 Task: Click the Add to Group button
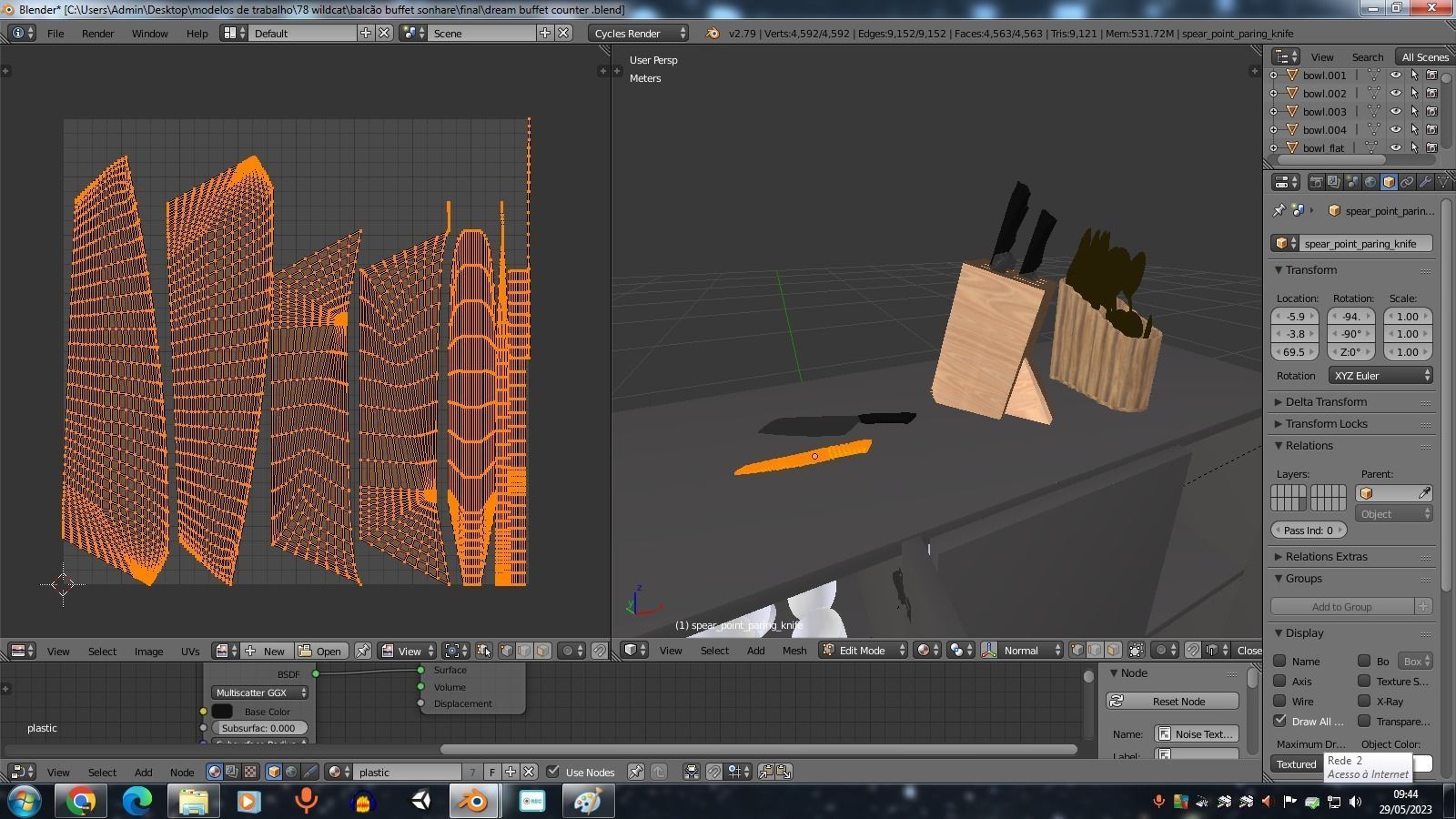[x=1341, y=607]
